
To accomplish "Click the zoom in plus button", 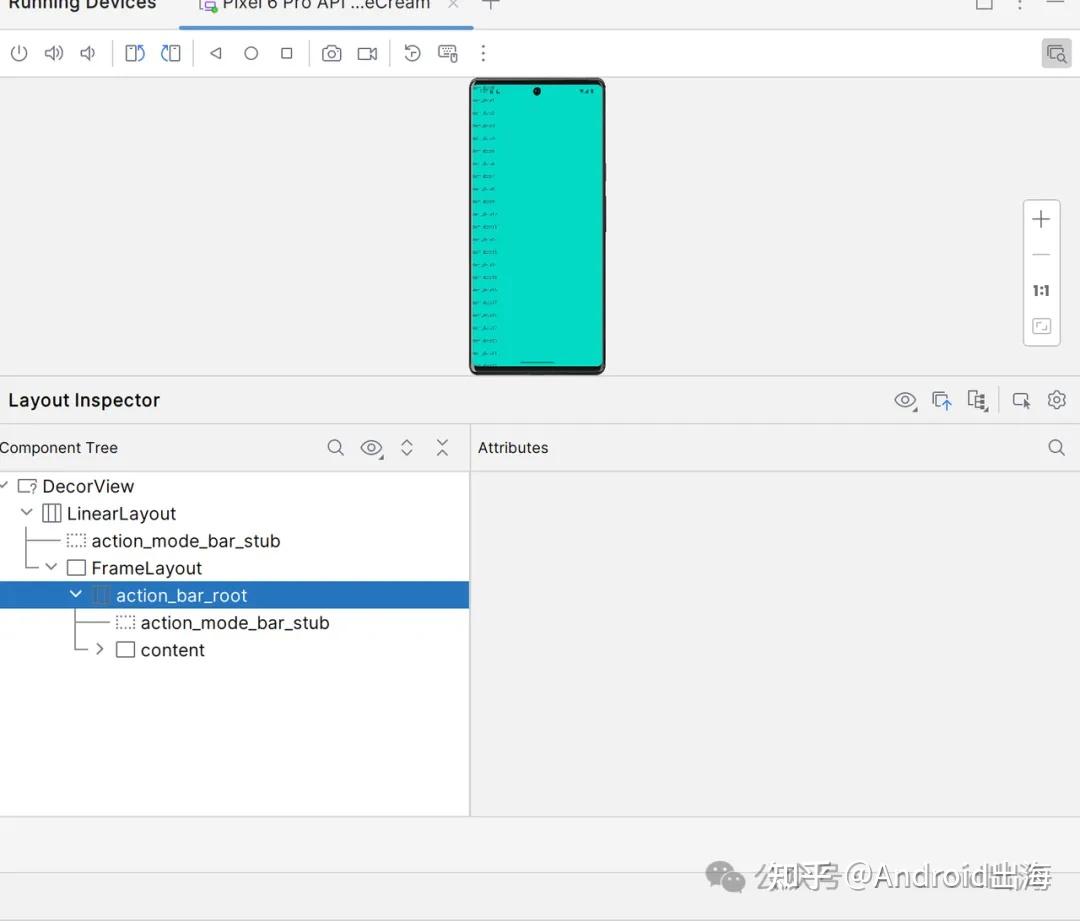I will pyautogui.click(x=1041, y=220).
